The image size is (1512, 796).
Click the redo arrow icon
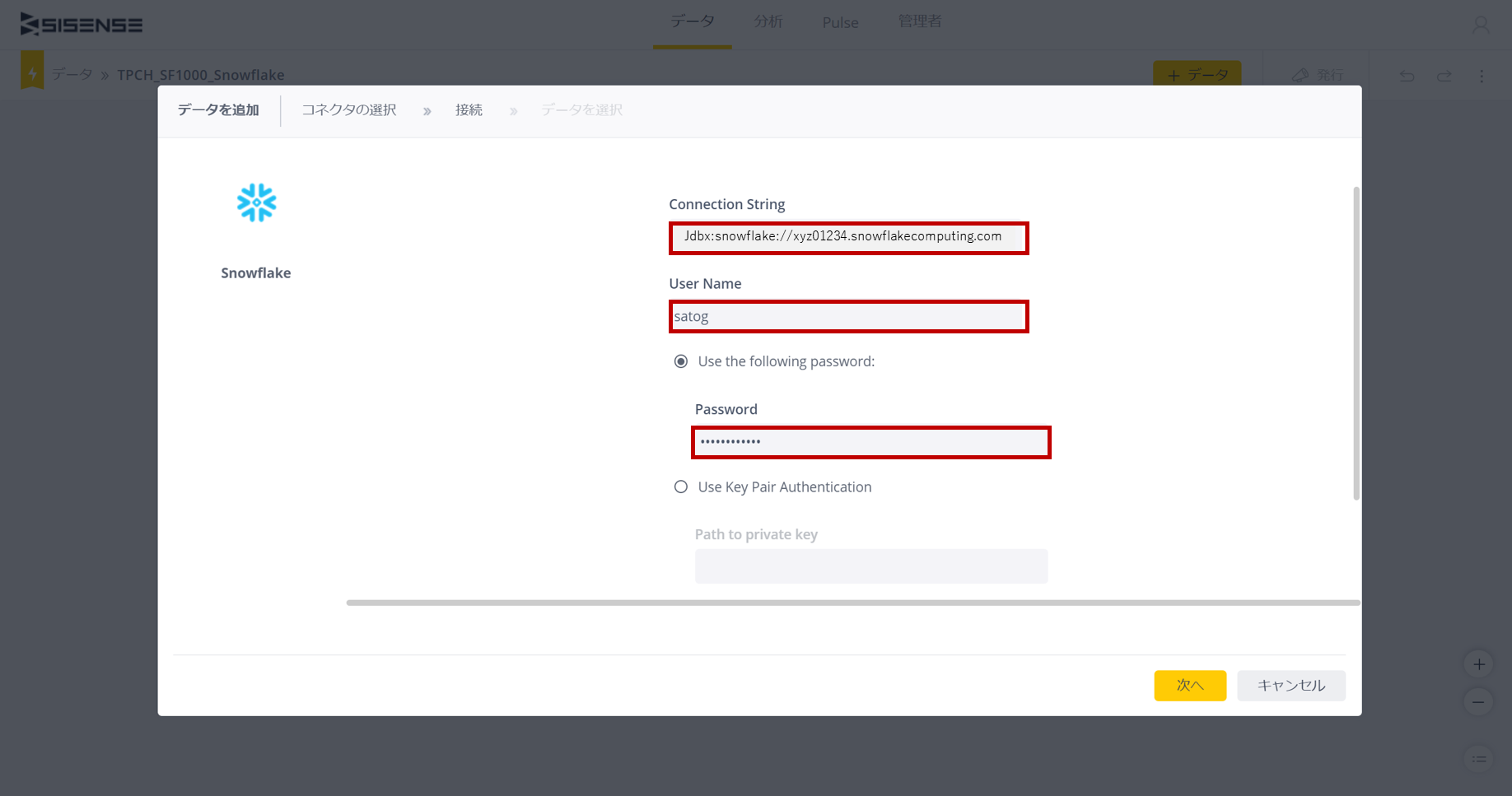1444,76
